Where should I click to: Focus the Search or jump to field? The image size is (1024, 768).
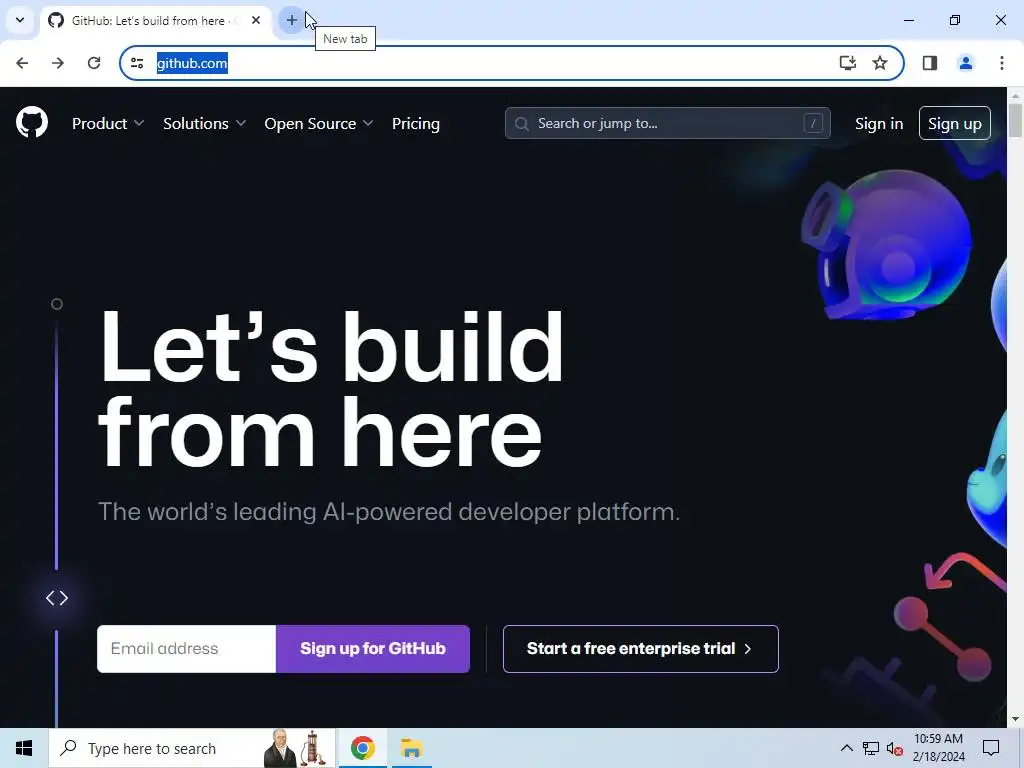[x=667, y=123]
